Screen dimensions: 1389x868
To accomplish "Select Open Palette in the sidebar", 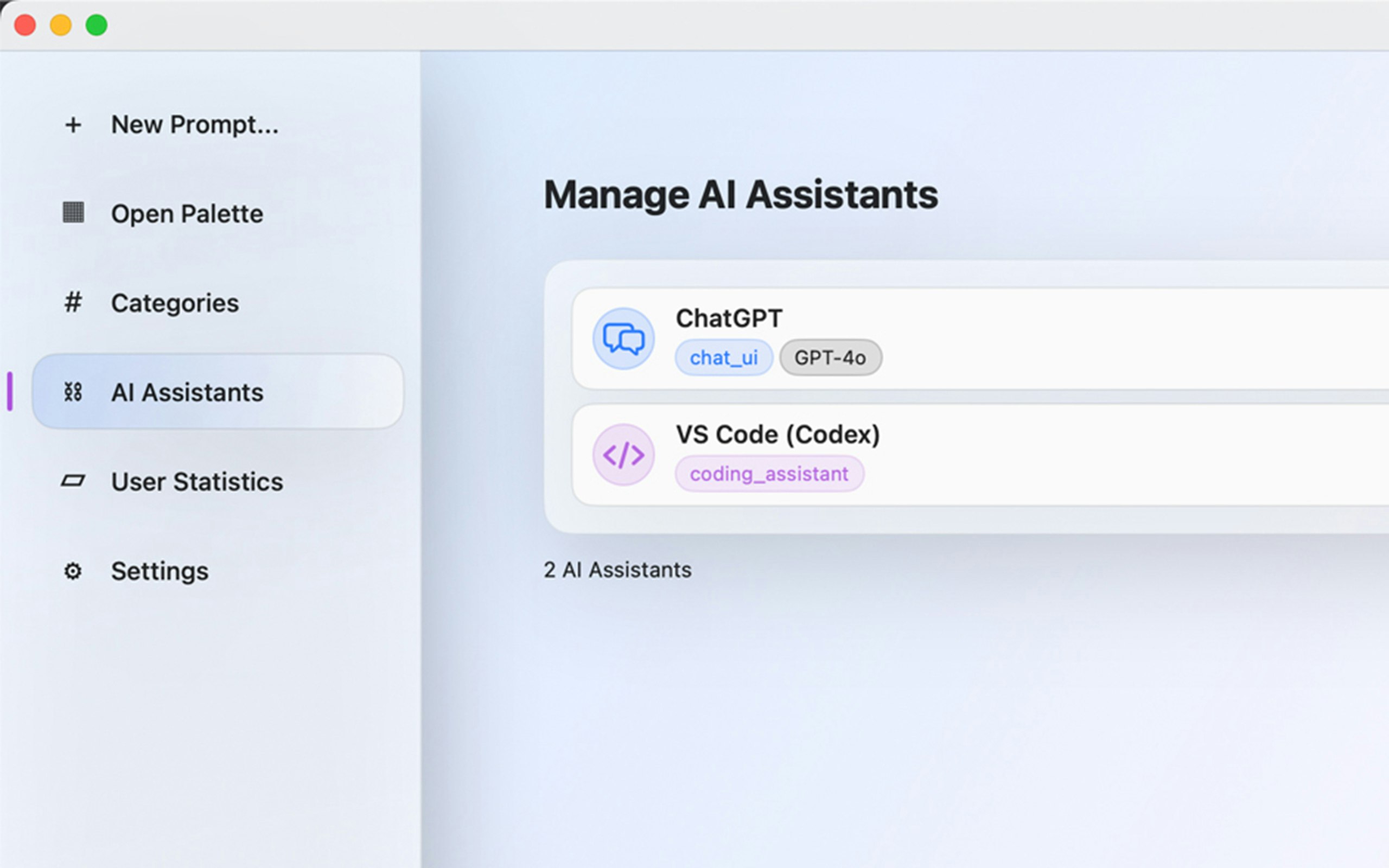I will (187, 214).
